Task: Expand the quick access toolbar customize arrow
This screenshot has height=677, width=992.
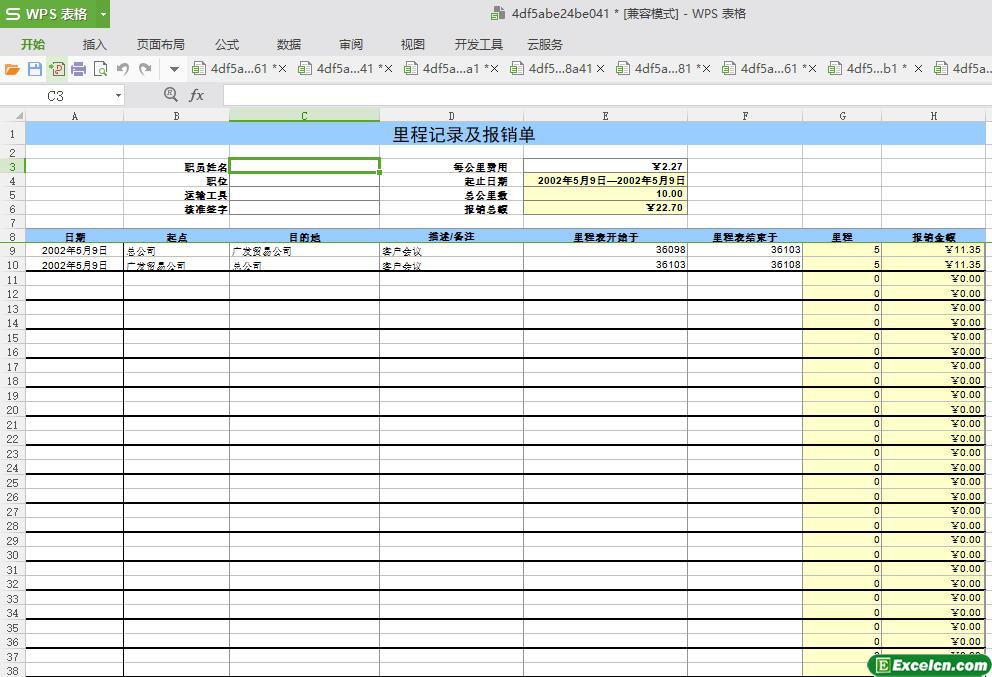Action: 174,69
